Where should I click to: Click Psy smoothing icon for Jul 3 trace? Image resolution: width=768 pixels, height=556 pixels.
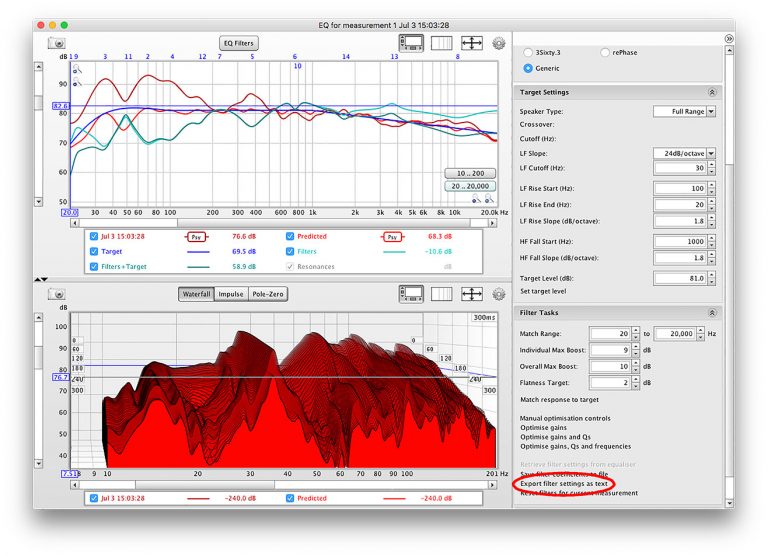click(196, 237)
